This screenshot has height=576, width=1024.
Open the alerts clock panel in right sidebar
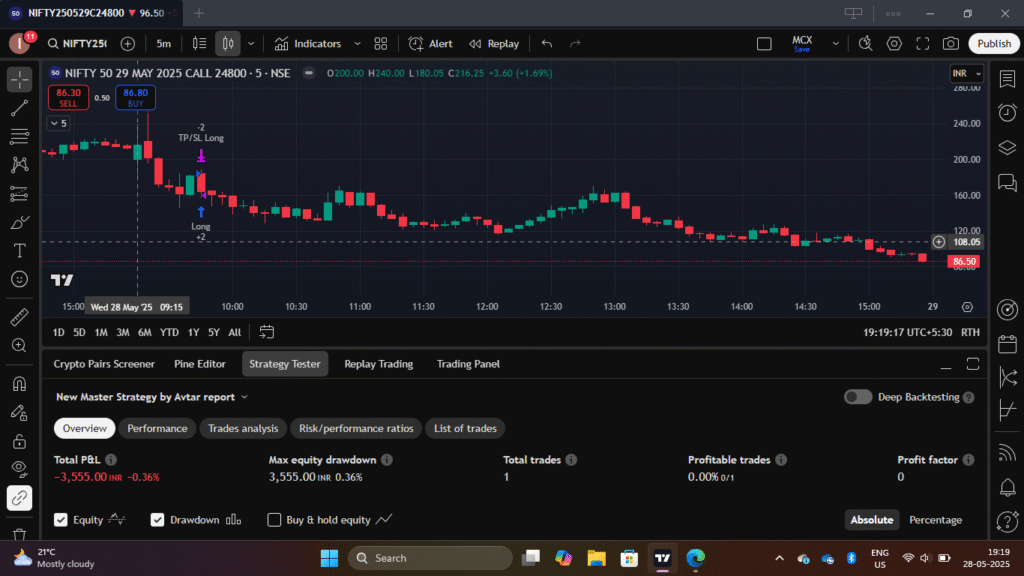point(1007,112)
